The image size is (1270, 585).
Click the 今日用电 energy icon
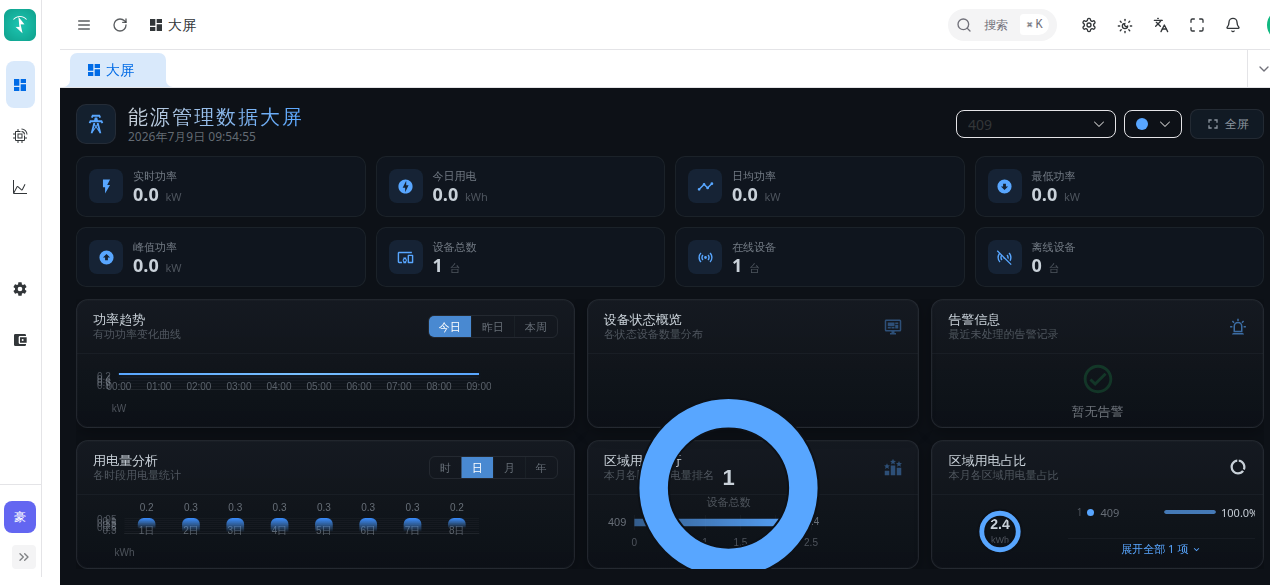click(405, 186)
